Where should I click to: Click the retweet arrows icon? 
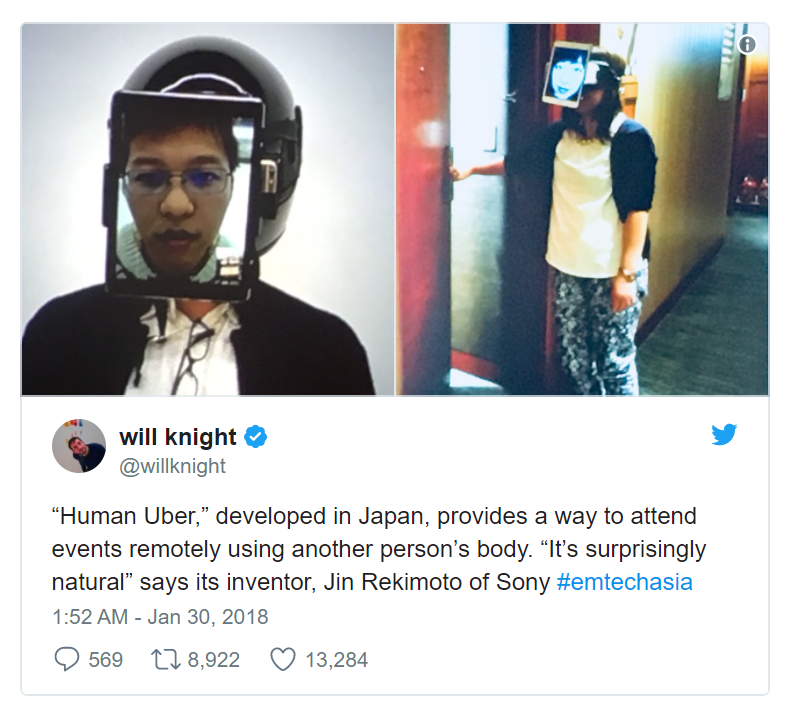click(x=166, y=659)
